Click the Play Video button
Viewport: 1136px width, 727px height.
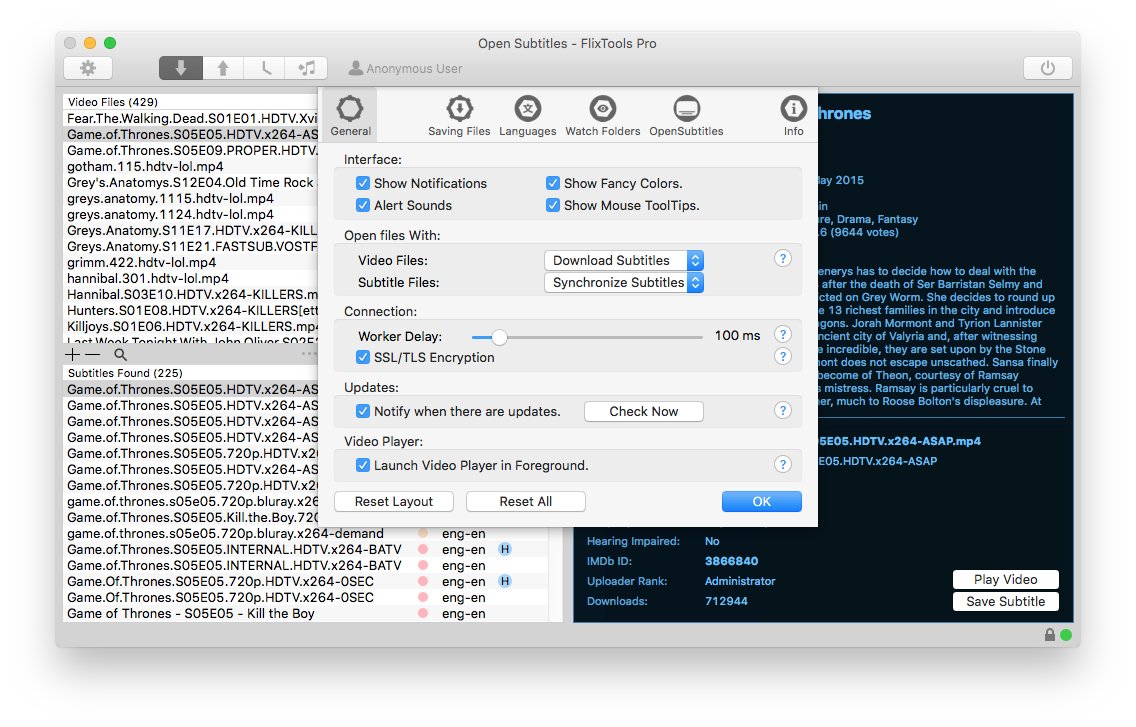coord(1005,579)
